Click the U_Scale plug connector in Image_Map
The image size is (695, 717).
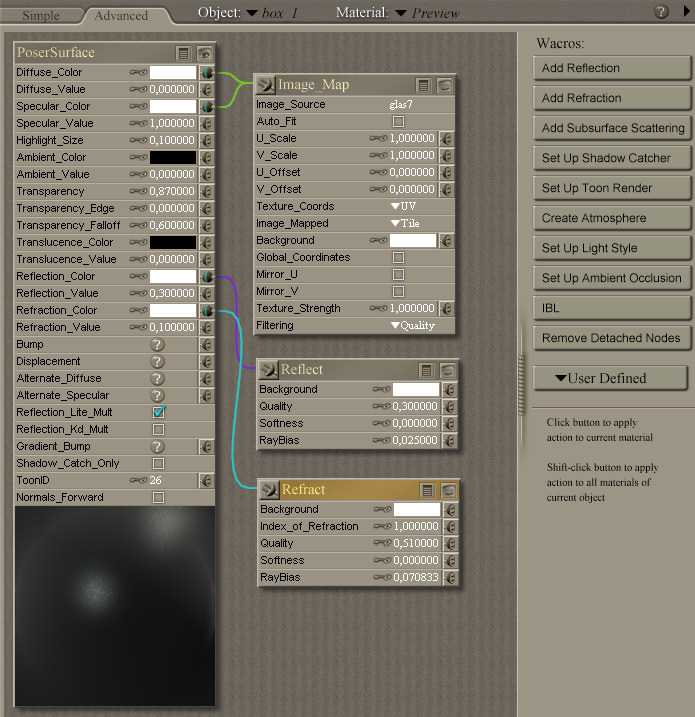coord(447,139)
